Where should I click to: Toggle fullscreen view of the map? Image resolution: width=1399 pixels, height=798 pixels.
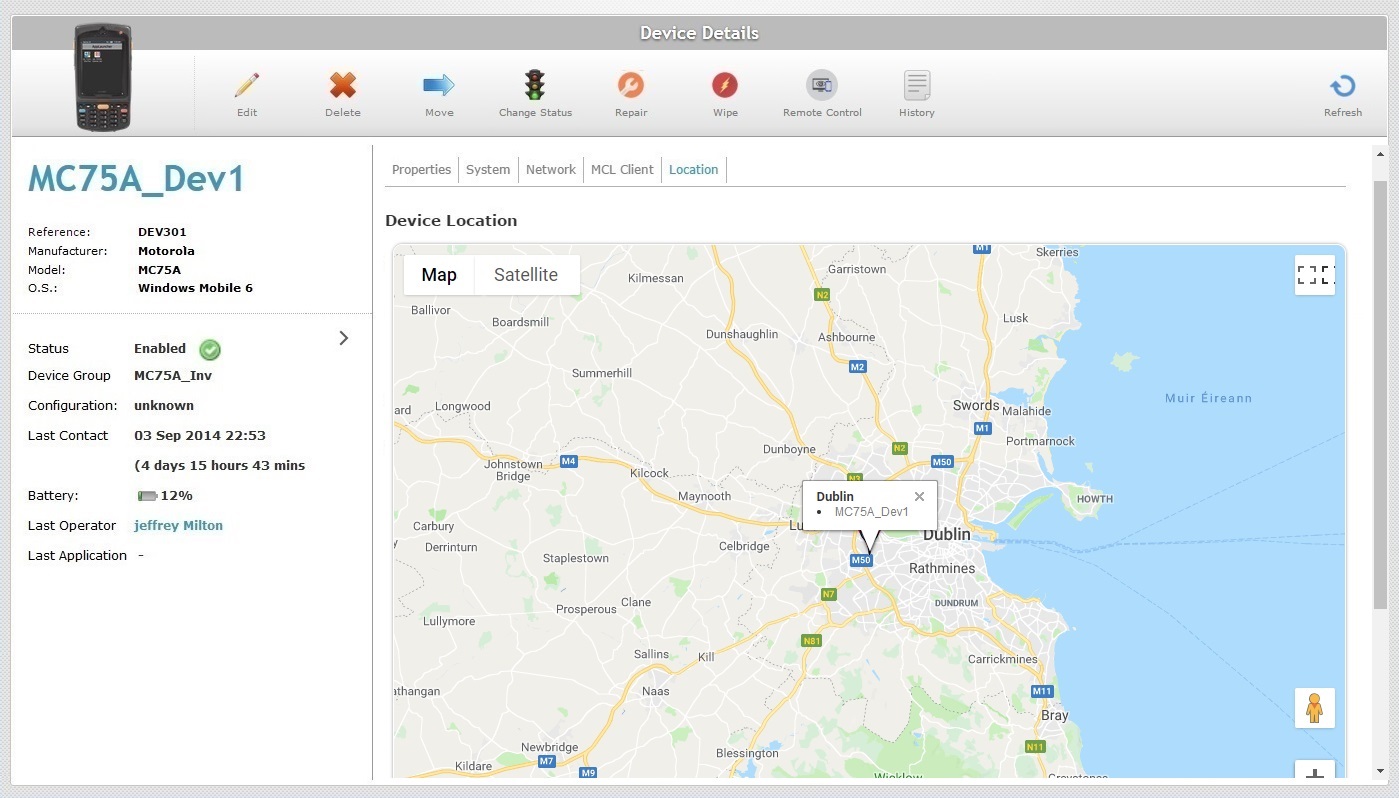pos(1314,275)
